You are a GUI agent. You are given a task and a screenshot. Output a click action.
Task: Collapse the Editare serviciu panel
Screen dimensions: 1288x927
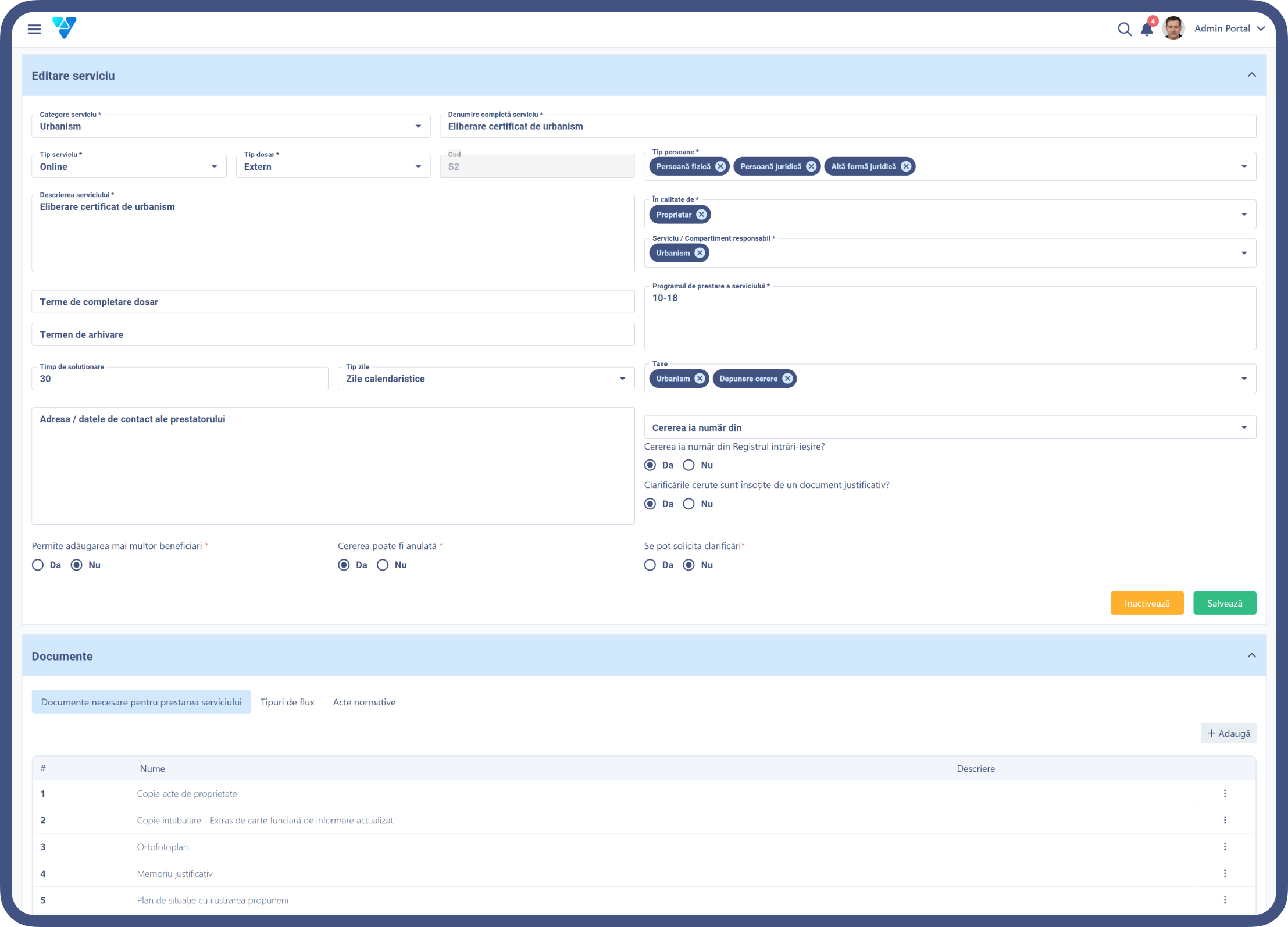(x=1251, y=75)
